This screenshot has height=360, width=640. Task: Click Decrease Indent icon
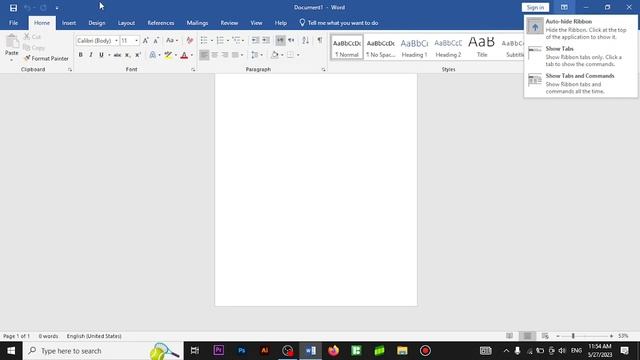pos(255,40)
